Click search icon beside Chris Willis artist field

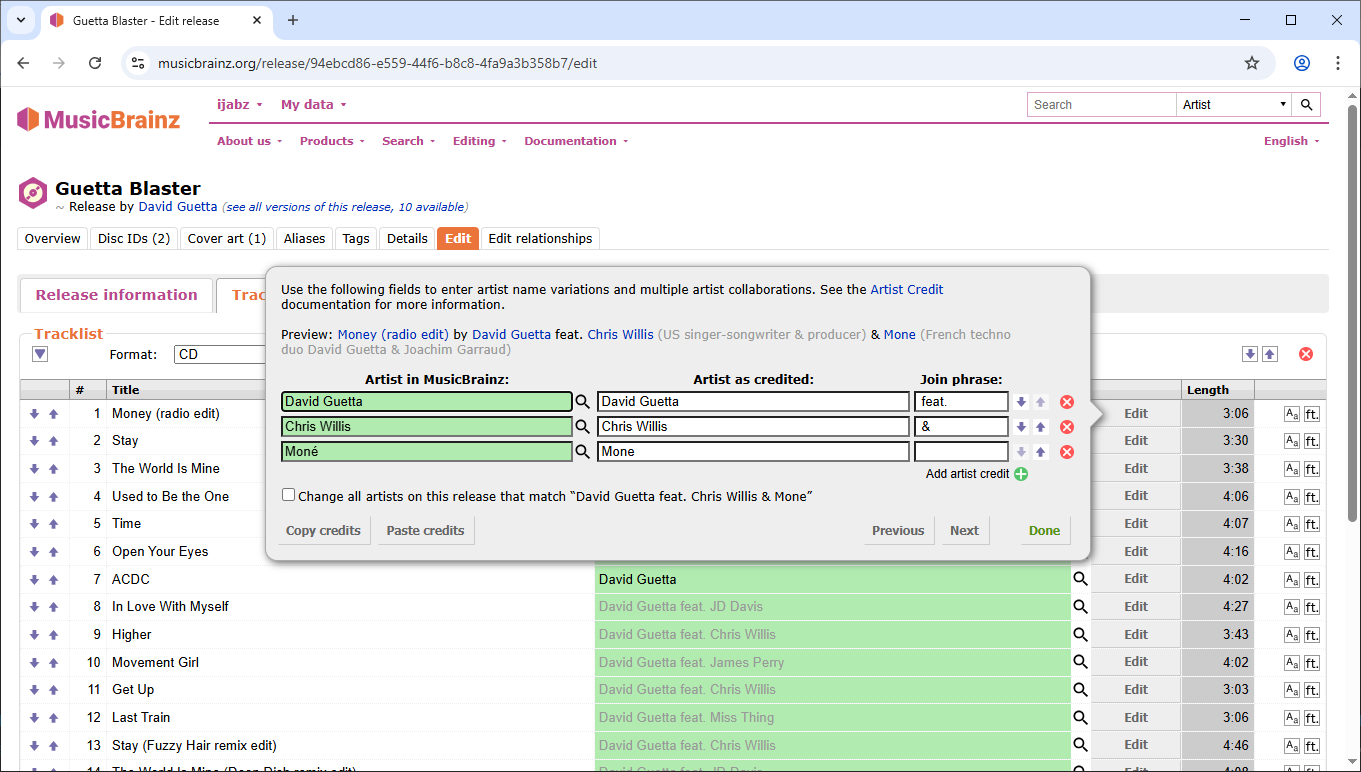582,427
